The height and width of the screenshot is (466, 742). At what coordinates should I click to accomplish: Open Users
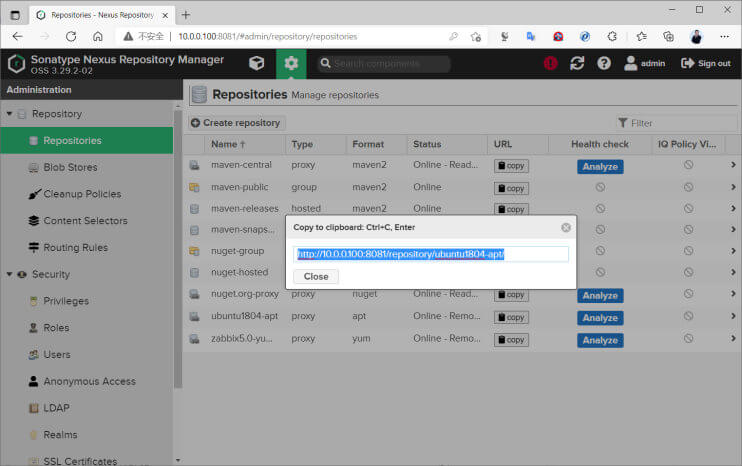coord(56,354)
